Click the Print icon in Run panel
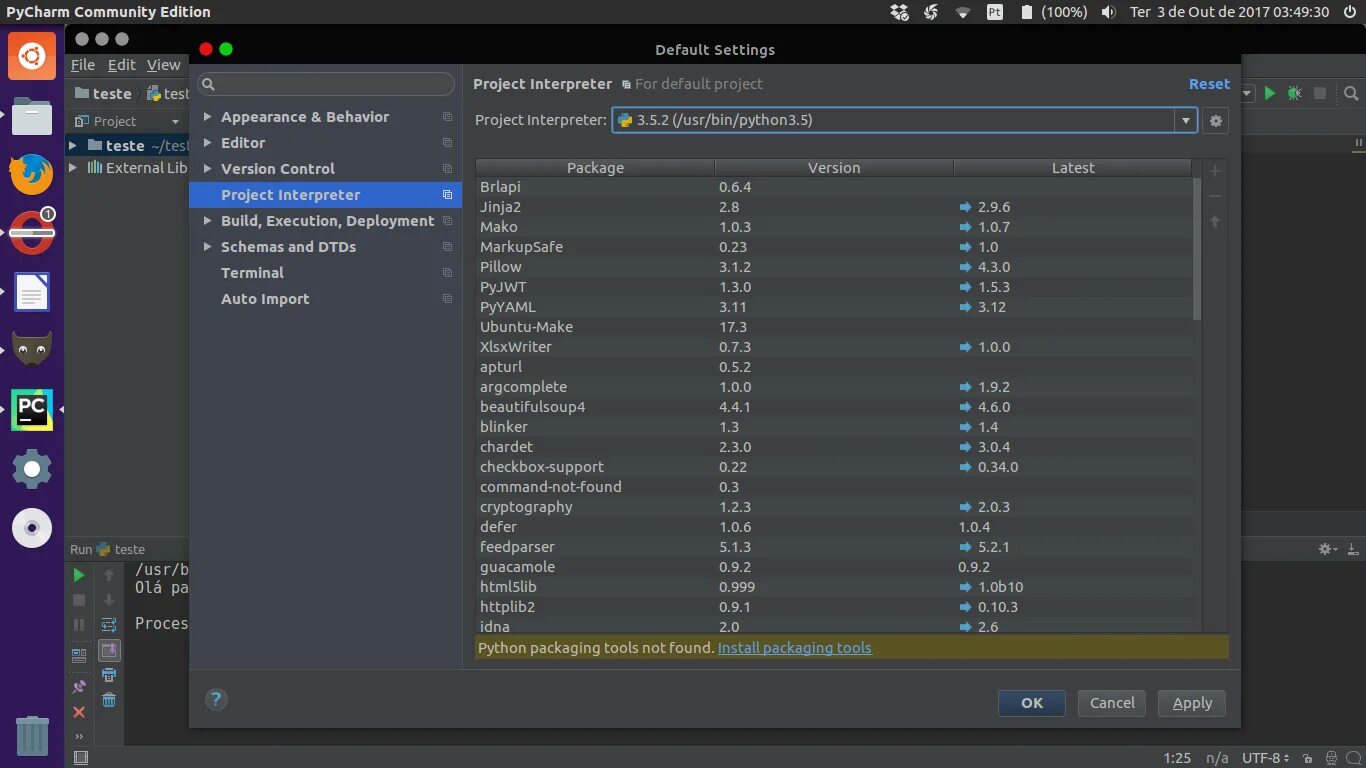The height and width of the screenshot is (768, 1366). [x=109, y=675]
